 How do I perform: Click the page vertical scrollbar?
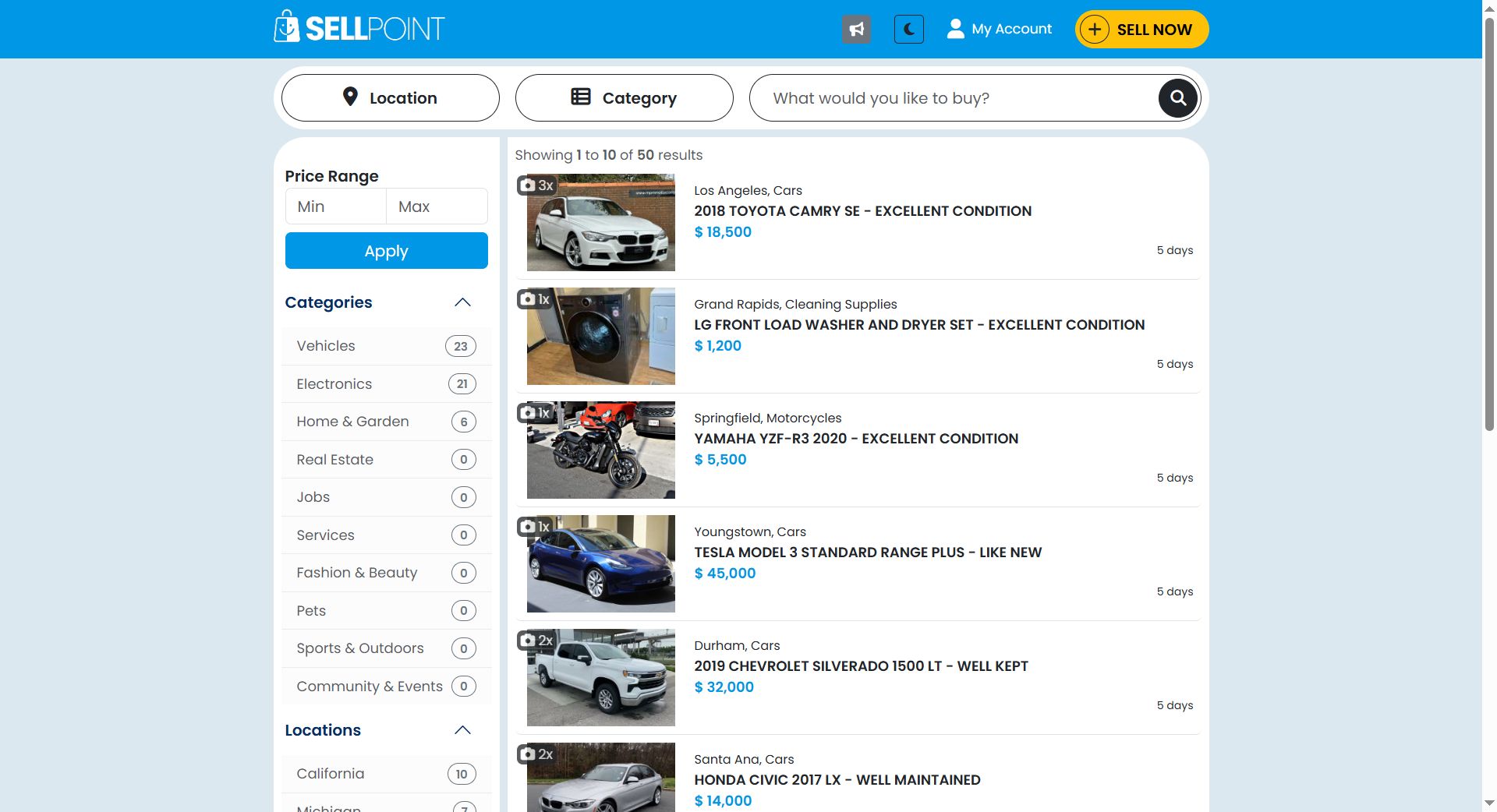(1489, 234)
